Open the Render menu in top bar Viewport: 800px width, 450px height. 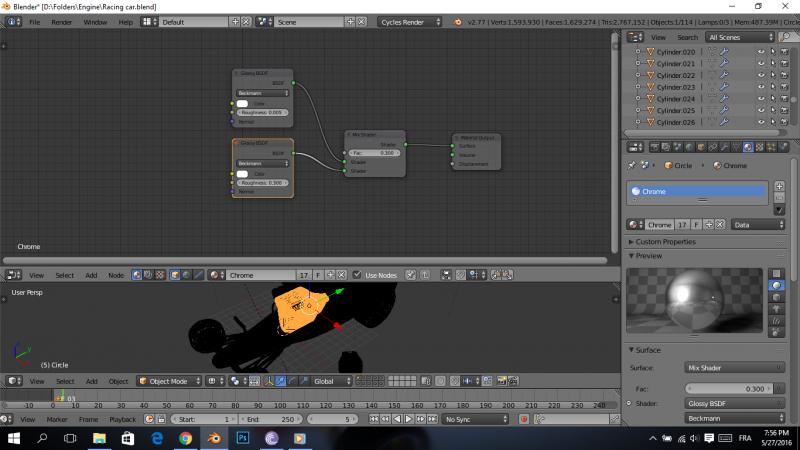coord(62,21)
